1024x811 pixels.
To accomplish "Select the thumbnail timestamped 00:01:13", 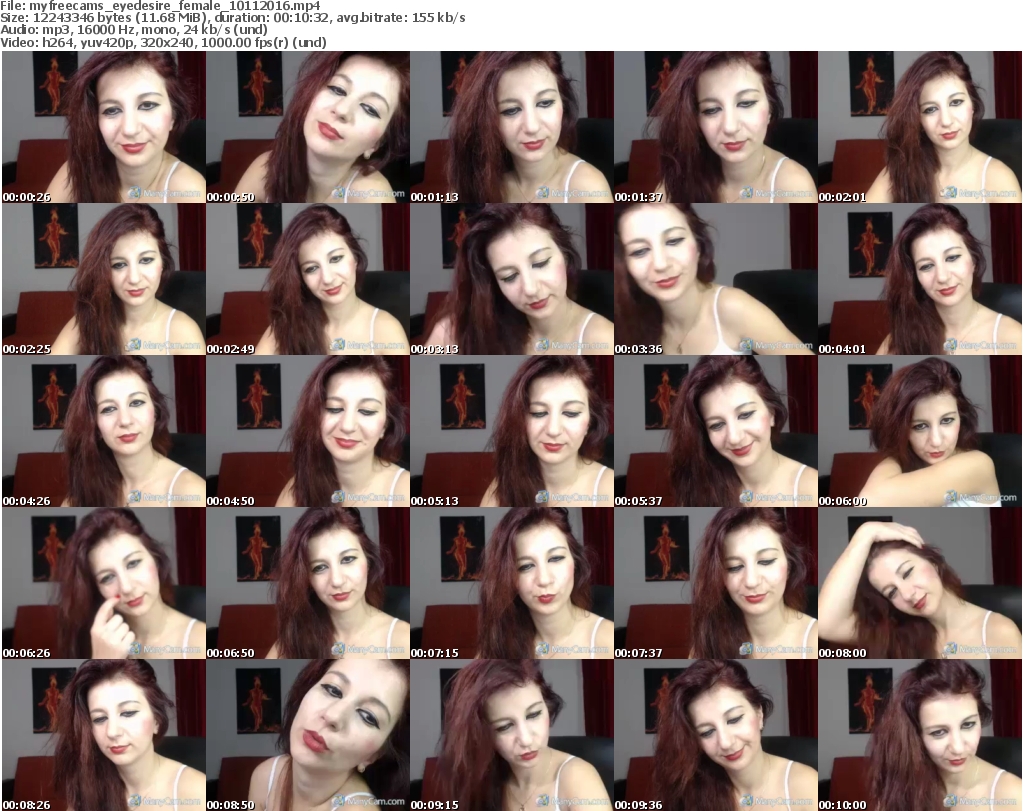I will coord(511,127).
